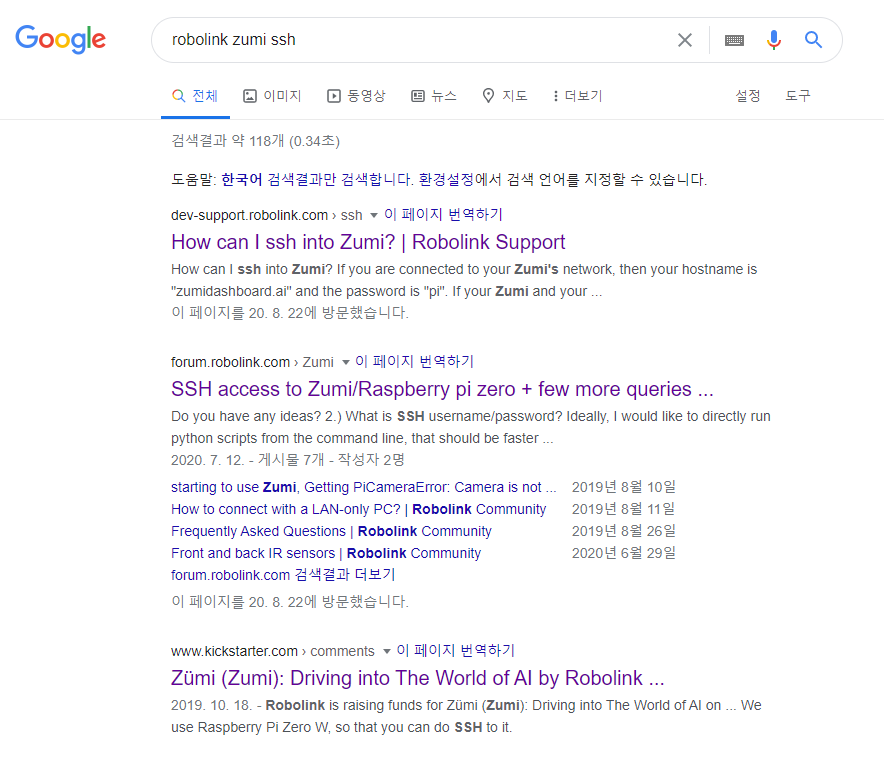Open 'How to connect with a LAN-only PC?' link
884x765 pixels.
pos(359,509)
